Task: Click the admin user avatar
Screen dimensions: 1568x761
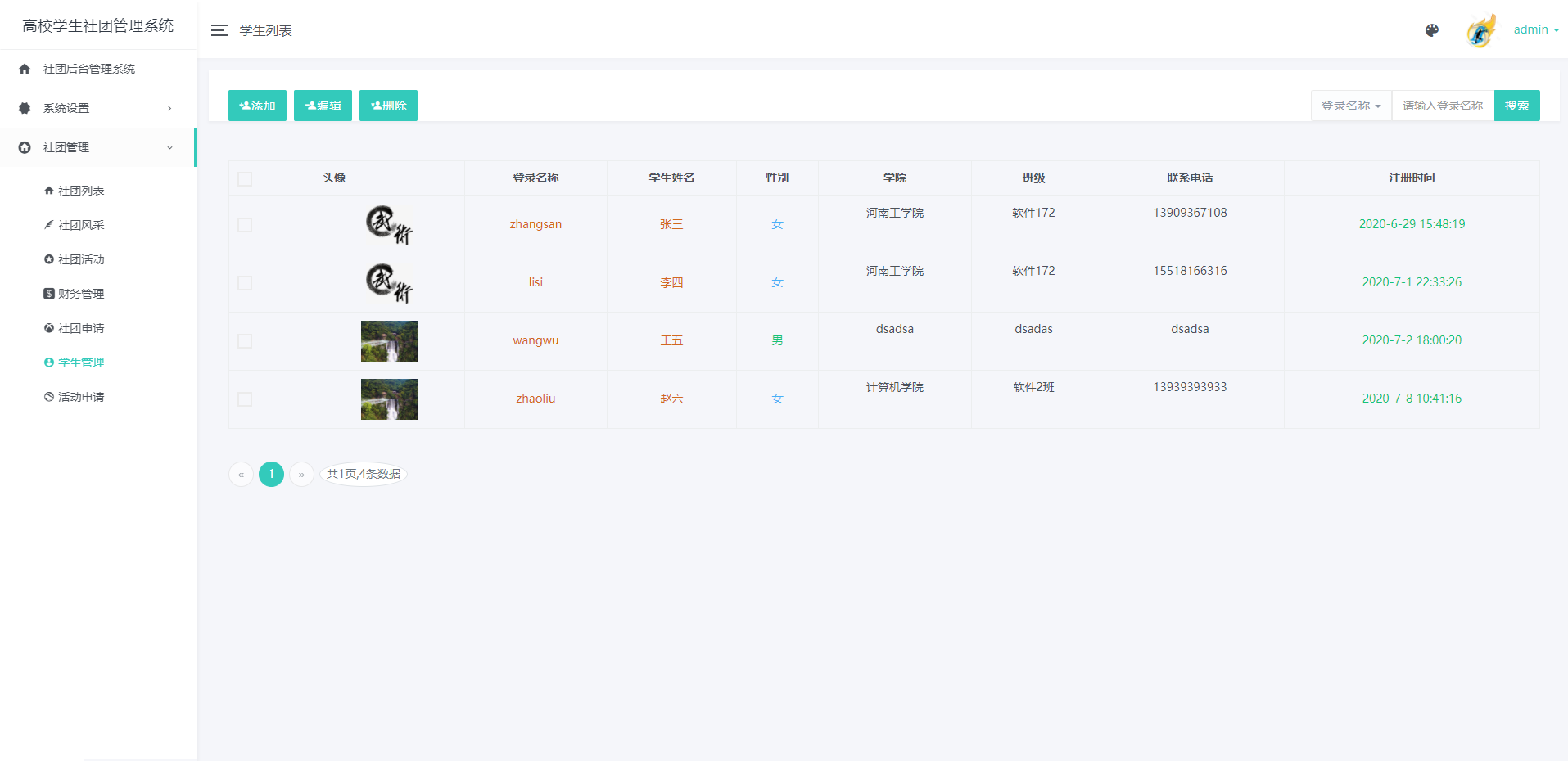Action: click(1481, 30)
